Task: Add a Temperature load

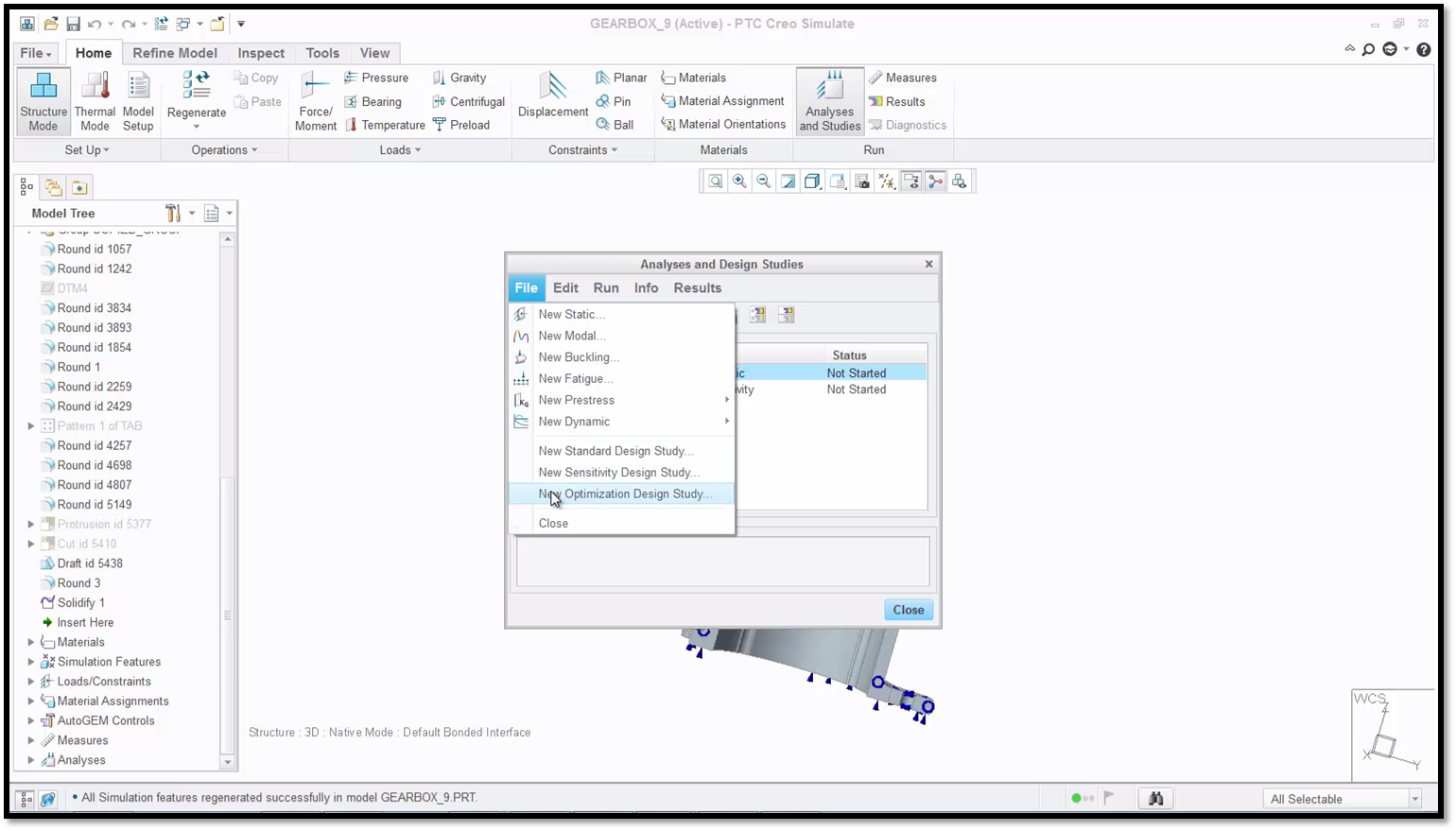Action: 385,125
